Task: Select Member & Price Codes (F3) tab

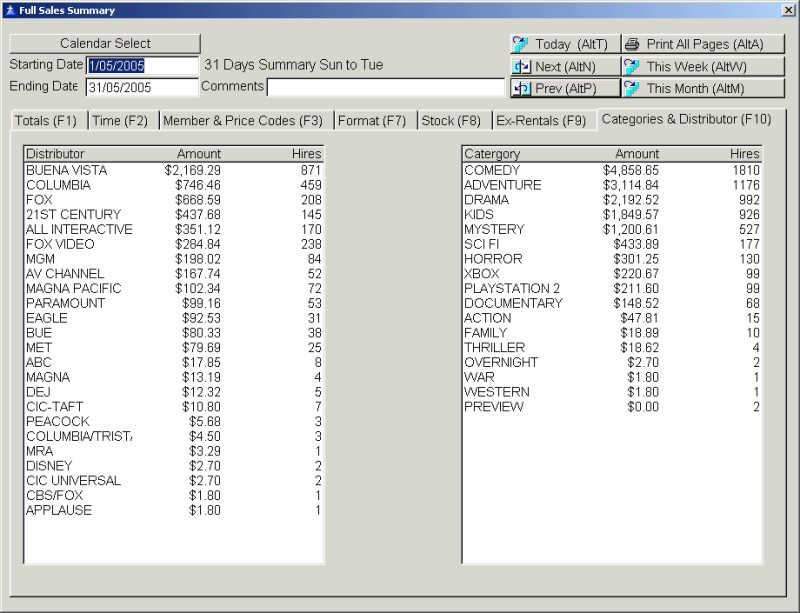Action: coord(243,121)
